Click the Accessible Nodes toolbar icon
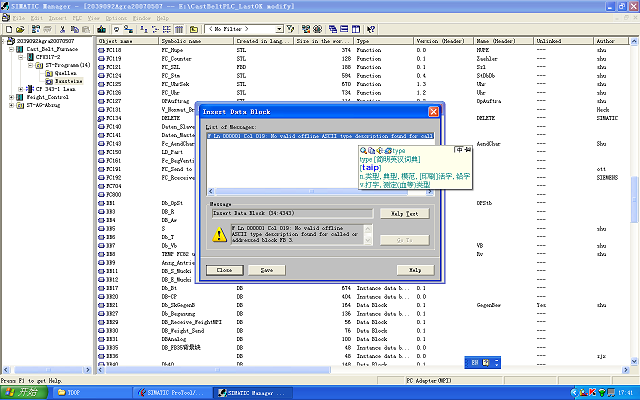Image resolution: width=640 pixels, height=400 pixels. click(36, 29)
